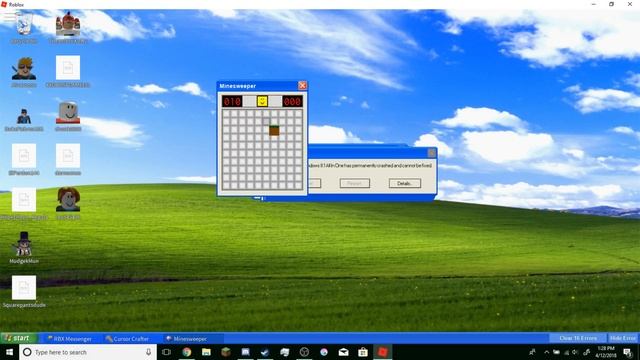Open Microsoft Store from taskbar

[x=363, y=352]
